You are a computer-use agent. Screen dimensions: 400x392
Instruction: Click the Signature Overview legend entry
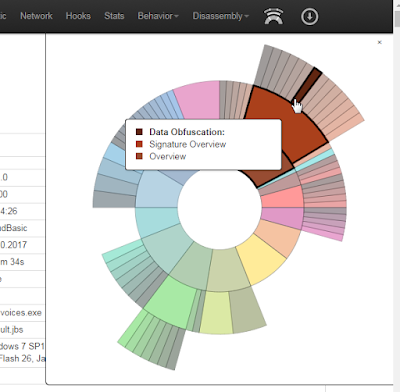coord(187,144)
